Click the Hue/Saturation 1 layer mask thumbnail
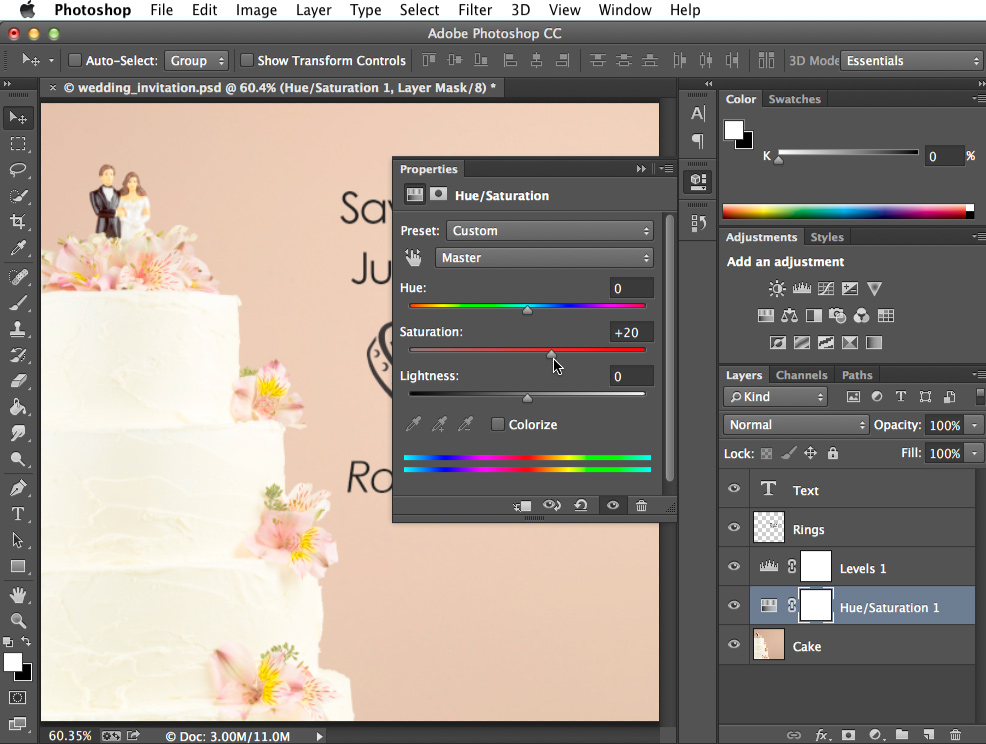Viewport: 986px width, 744px height. [816, 606]
